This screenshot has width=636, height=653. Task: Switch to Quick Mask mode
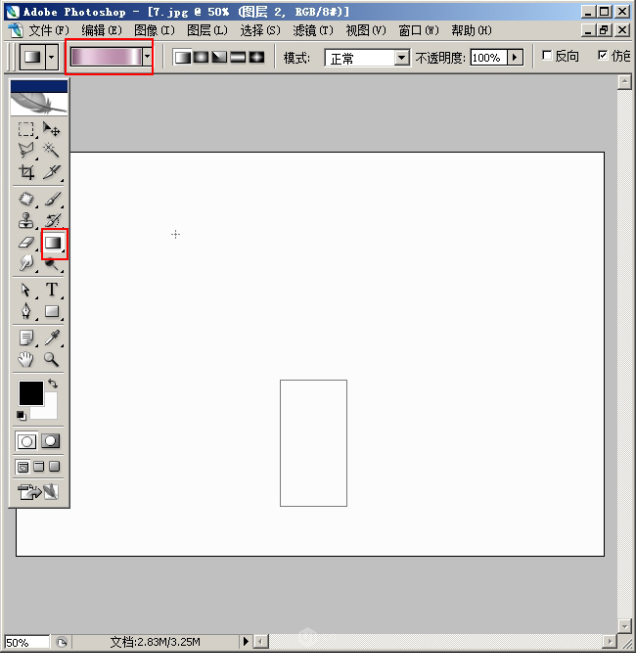pos(50,441)
